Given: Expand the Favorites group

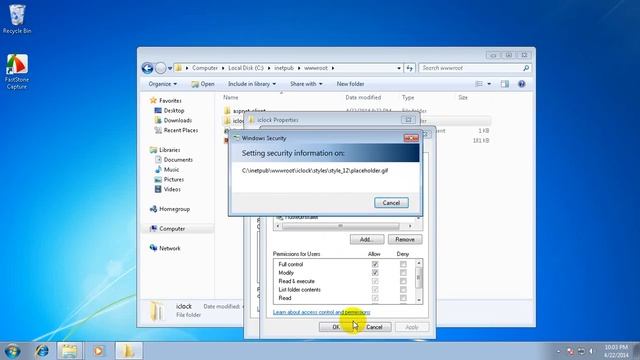Looking at the screenshot, I should [x=165, y=100].
